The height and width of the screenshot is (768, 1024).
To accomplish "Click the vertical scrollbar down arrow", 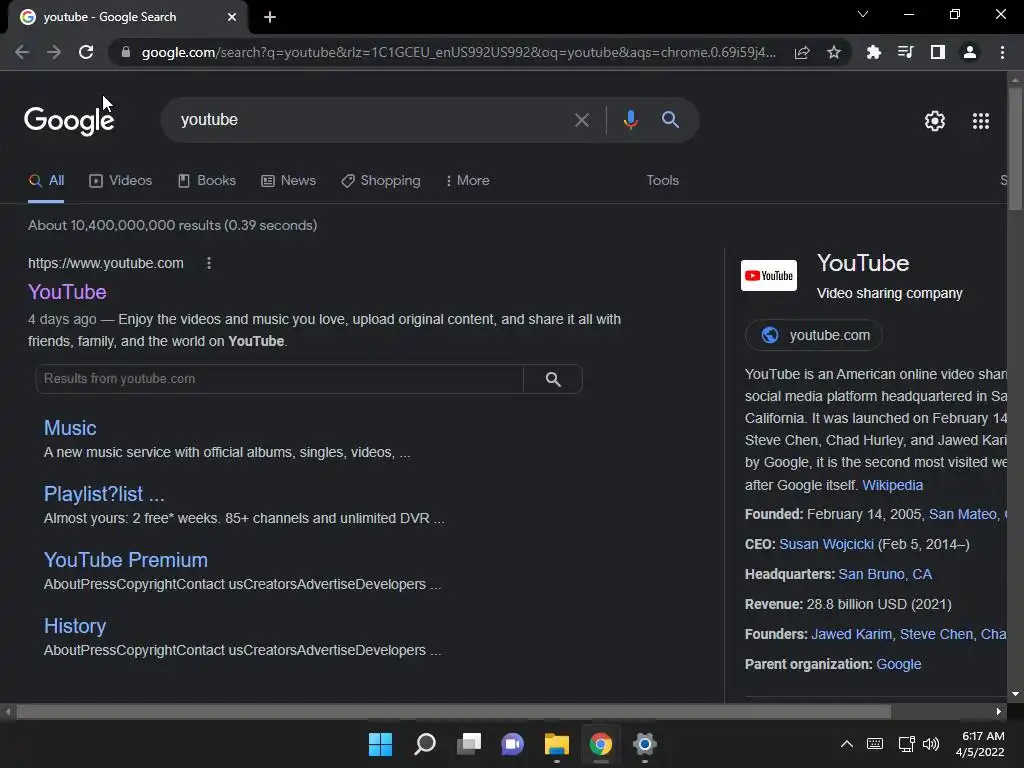I will [x=1015, y=694].
